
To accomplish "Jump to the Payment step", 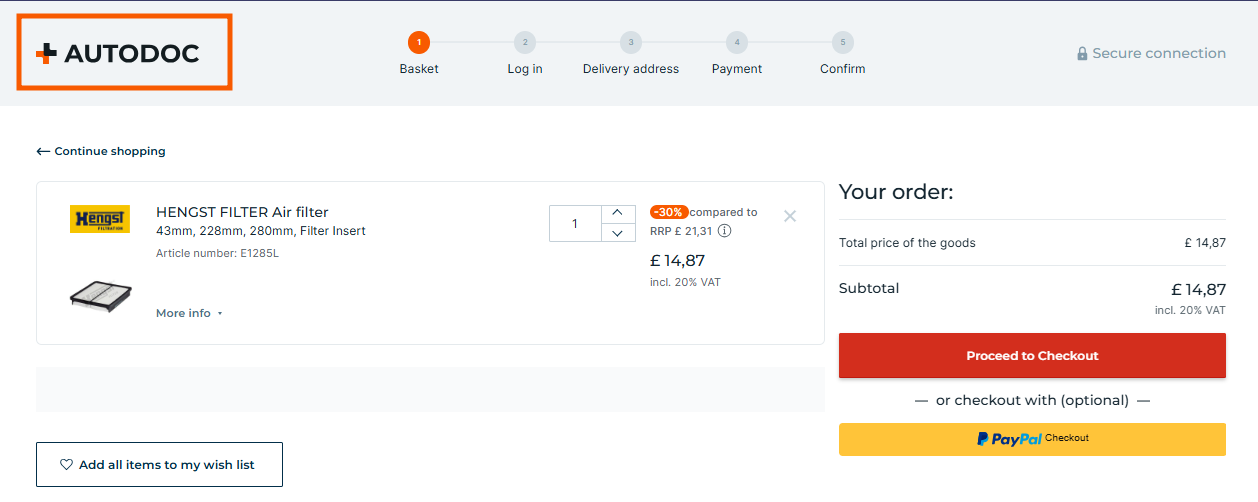I will click(x=737, y=43).
